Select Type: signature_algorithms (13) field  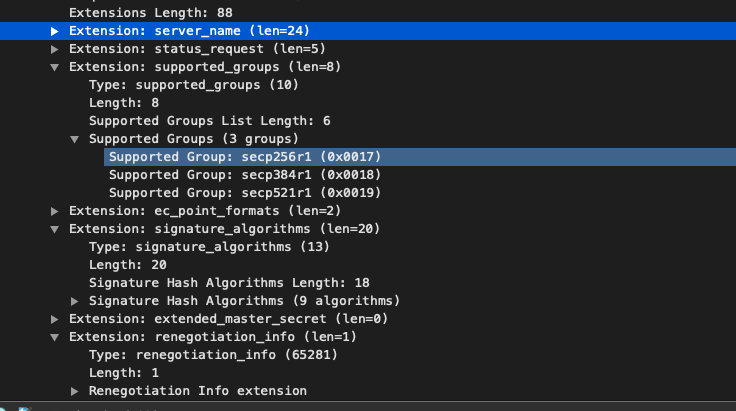pos(209,247)
